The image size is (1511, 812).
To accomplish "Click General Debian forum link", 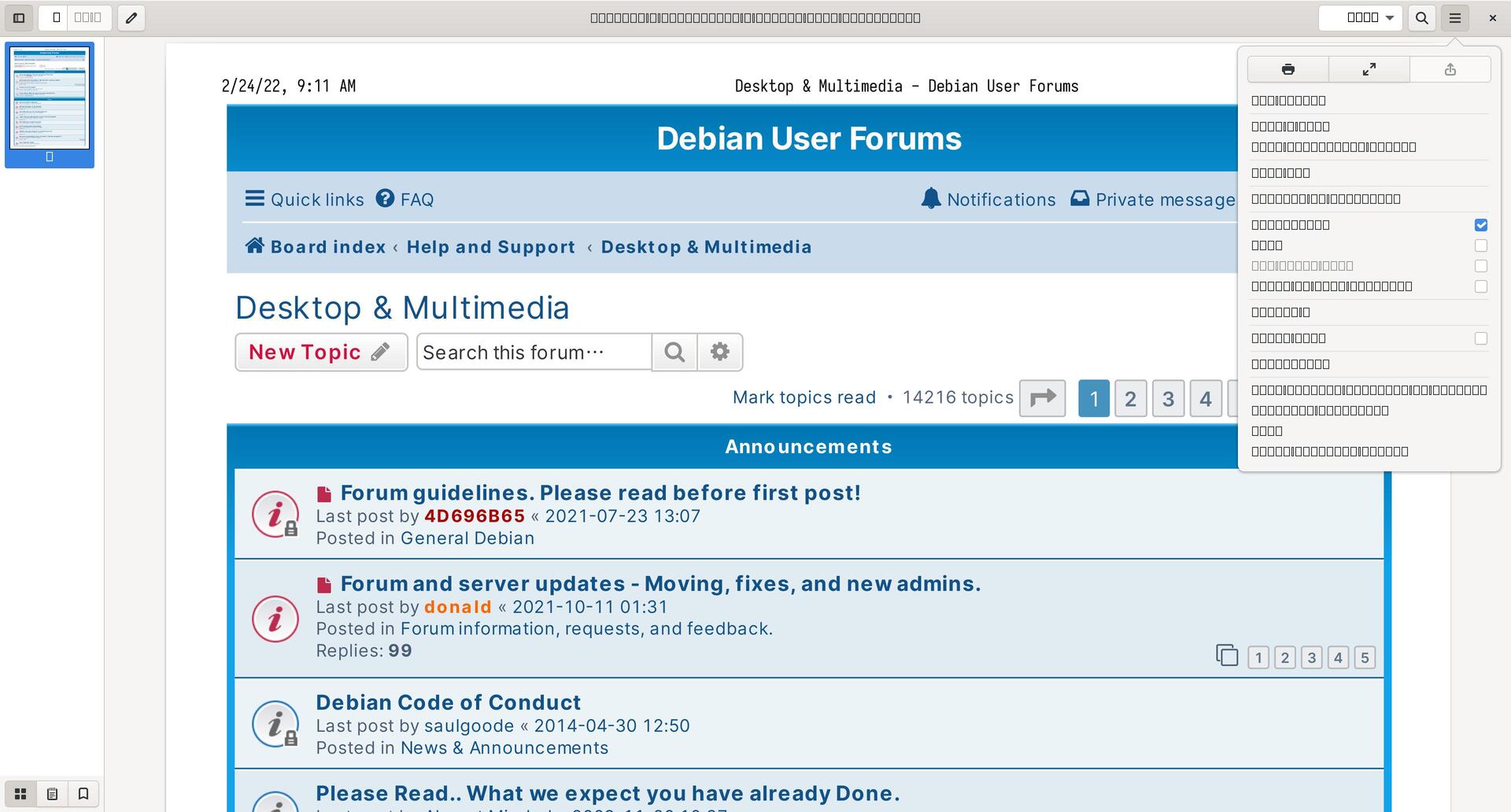I will click(x=467, y=538).
